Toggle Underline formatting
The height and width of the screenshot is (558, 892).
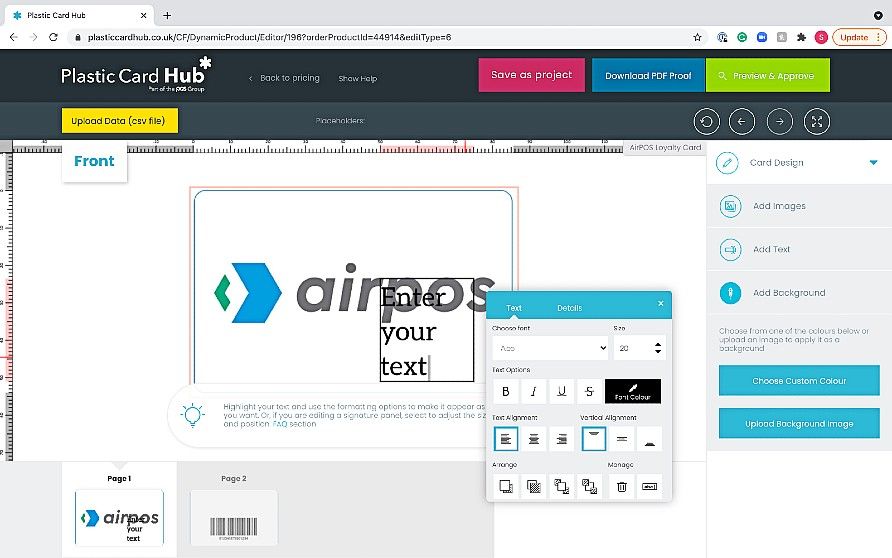[x=561, y=391]
